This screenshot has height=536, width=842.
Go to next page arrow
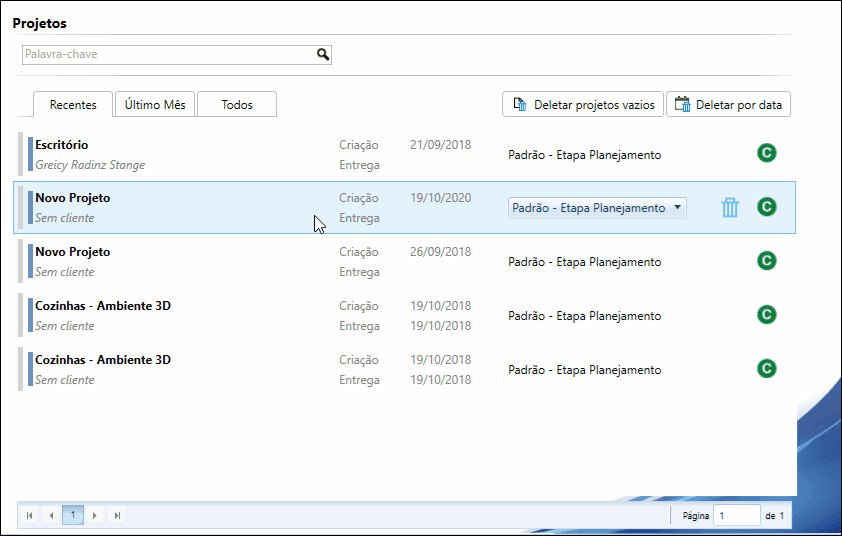point(95,516)
